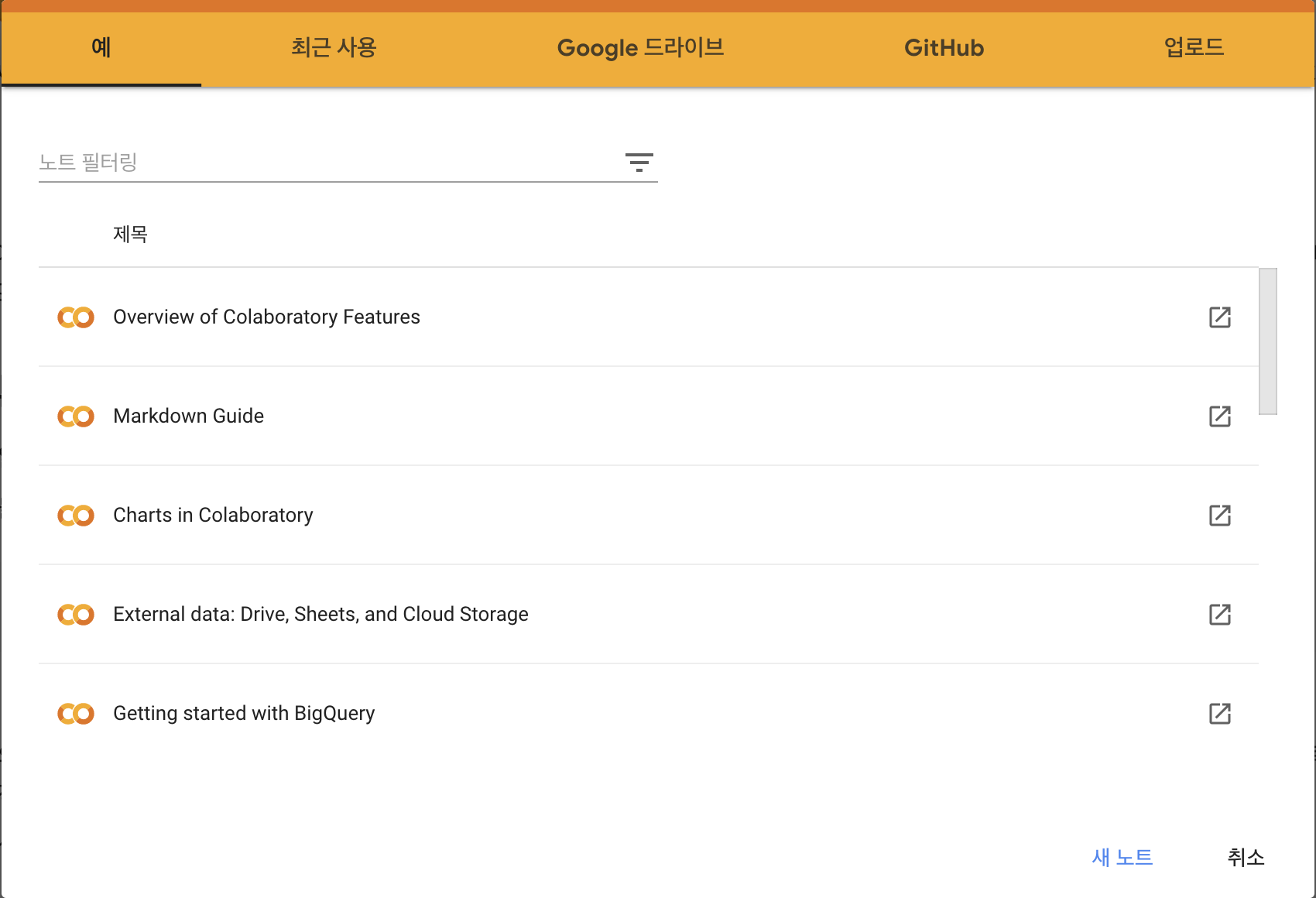Open Charts in Colaboratory in new tab icon
1316x898 pixels.
pos(1220,515)
